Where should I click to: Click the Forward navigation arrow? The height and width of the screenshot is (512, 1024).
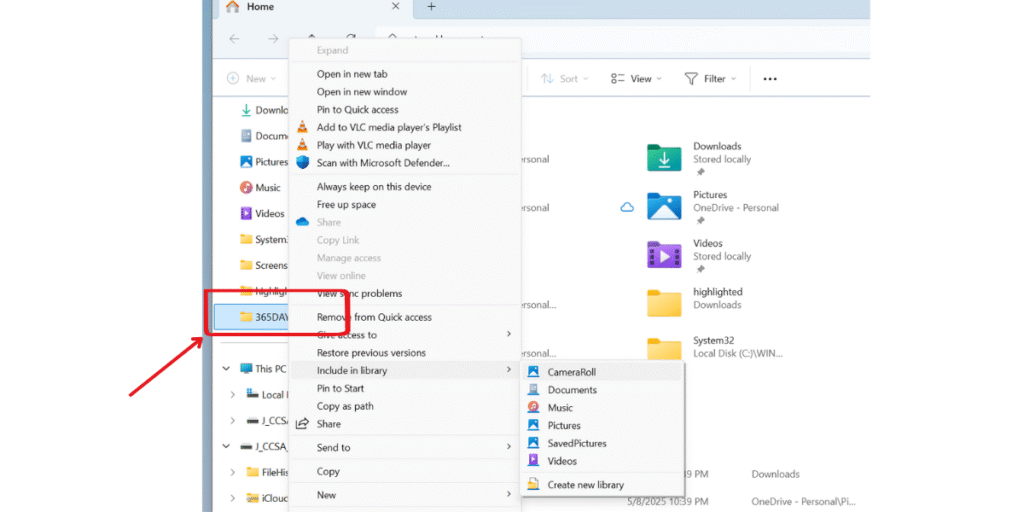[x=273, y=39]
